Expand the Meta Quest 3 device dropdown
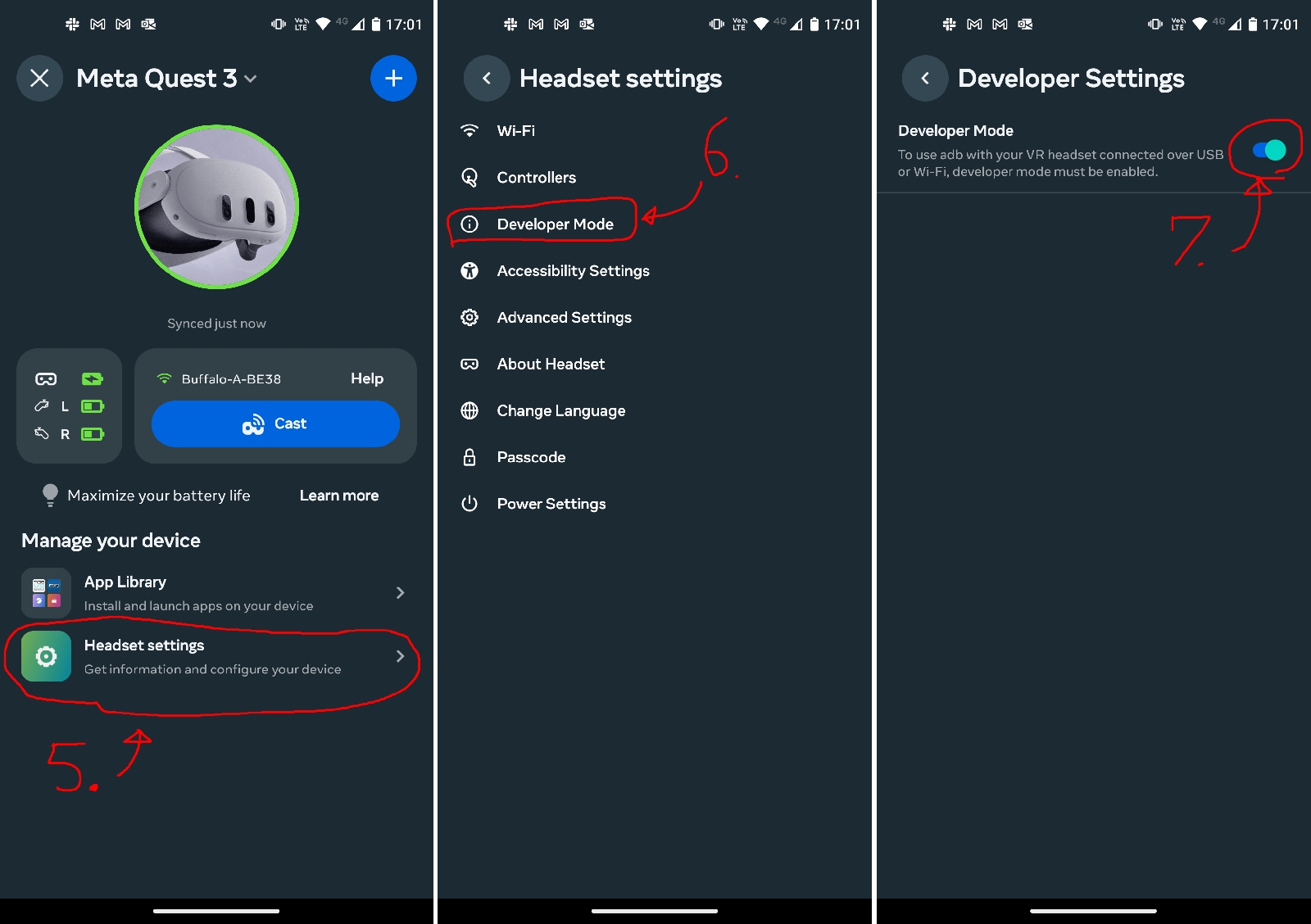Screen dimensions: 1311x924 (251, 79)
